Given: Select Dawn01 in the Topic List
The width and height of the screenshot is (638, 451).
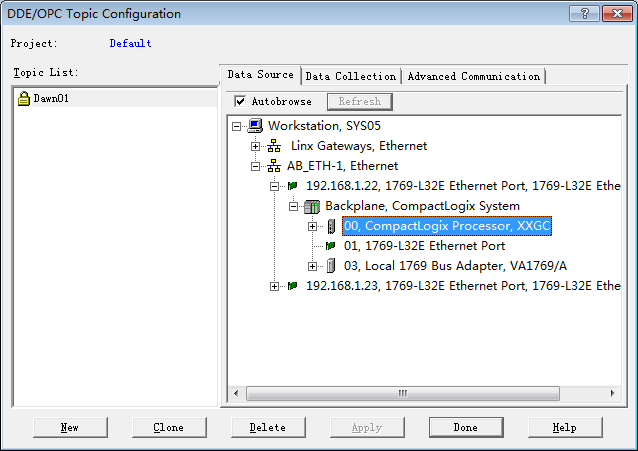Looking at the screenshot, I should pos(51,99).
